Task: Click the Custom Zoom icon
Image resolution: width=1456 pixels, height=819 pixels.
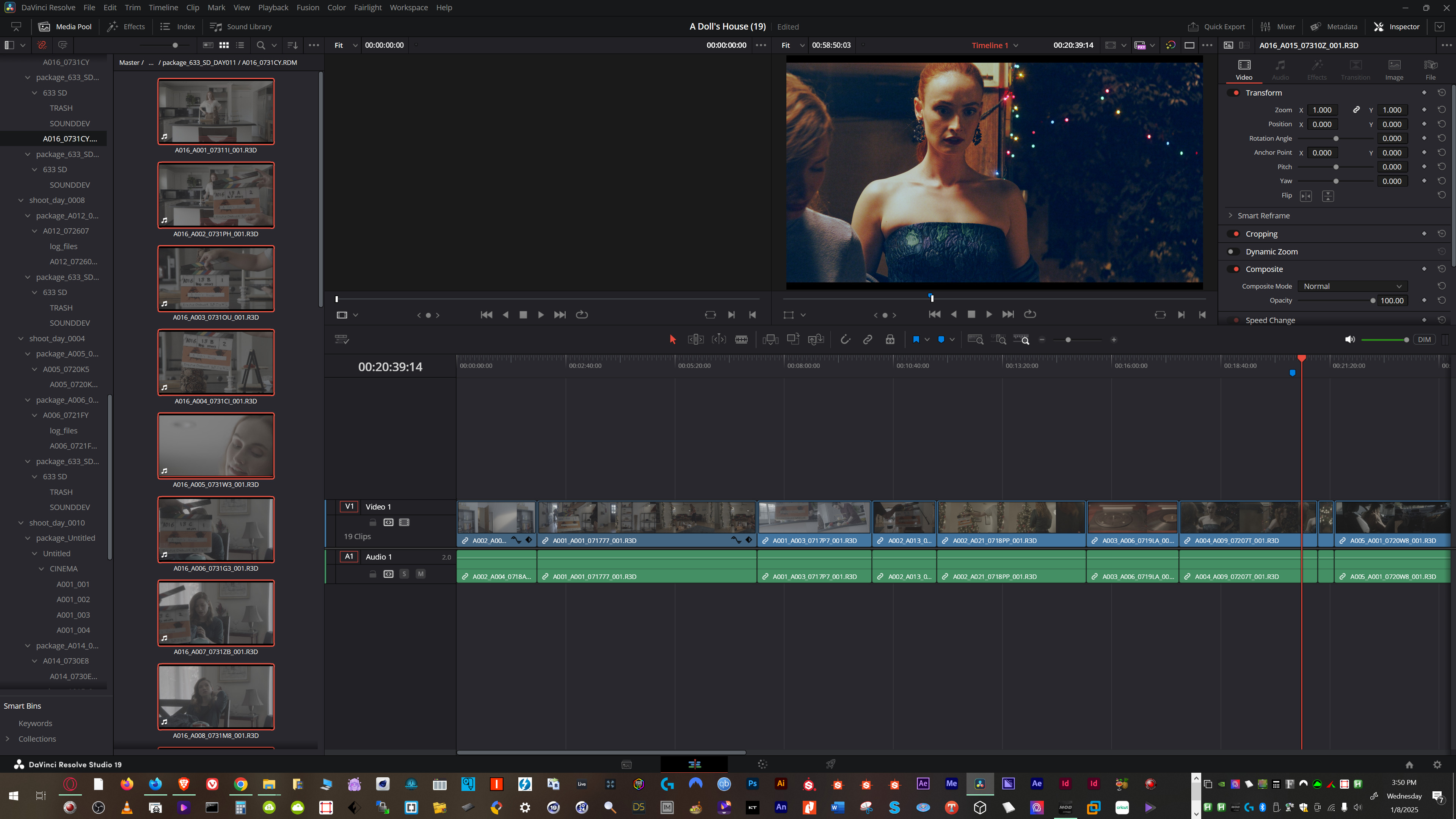Action: 1021,340
